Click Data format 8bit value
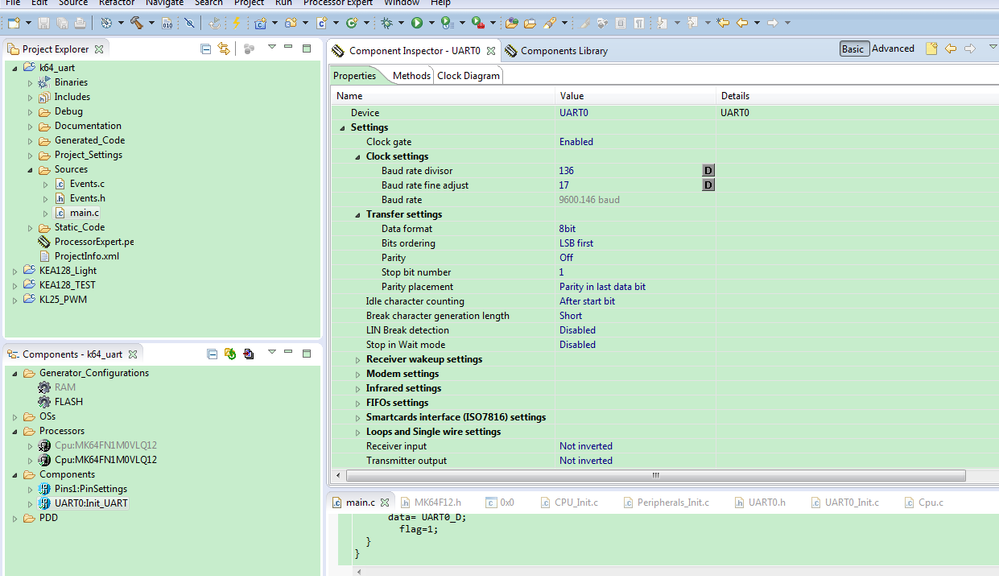999x576 pixels. point(567,228)
